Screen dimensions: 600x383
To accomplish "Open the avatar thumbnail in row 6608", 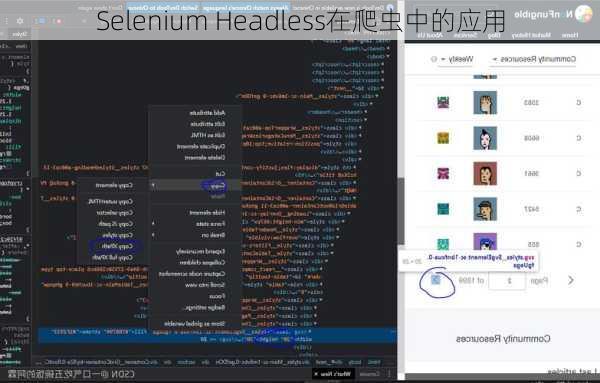I will pyautogui.click(x=485, y=138).
